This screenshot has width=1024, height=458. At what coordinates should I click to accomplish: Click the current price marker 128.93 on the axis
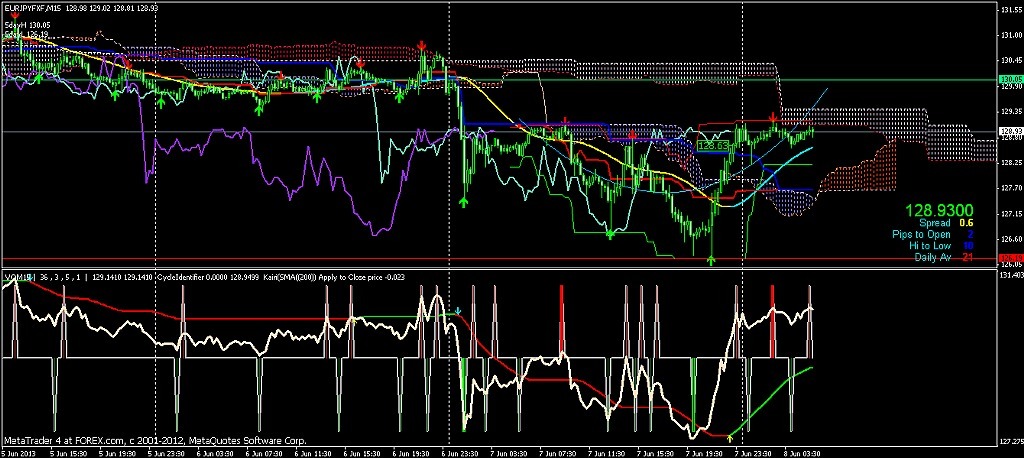click(x=1010, y=132)
